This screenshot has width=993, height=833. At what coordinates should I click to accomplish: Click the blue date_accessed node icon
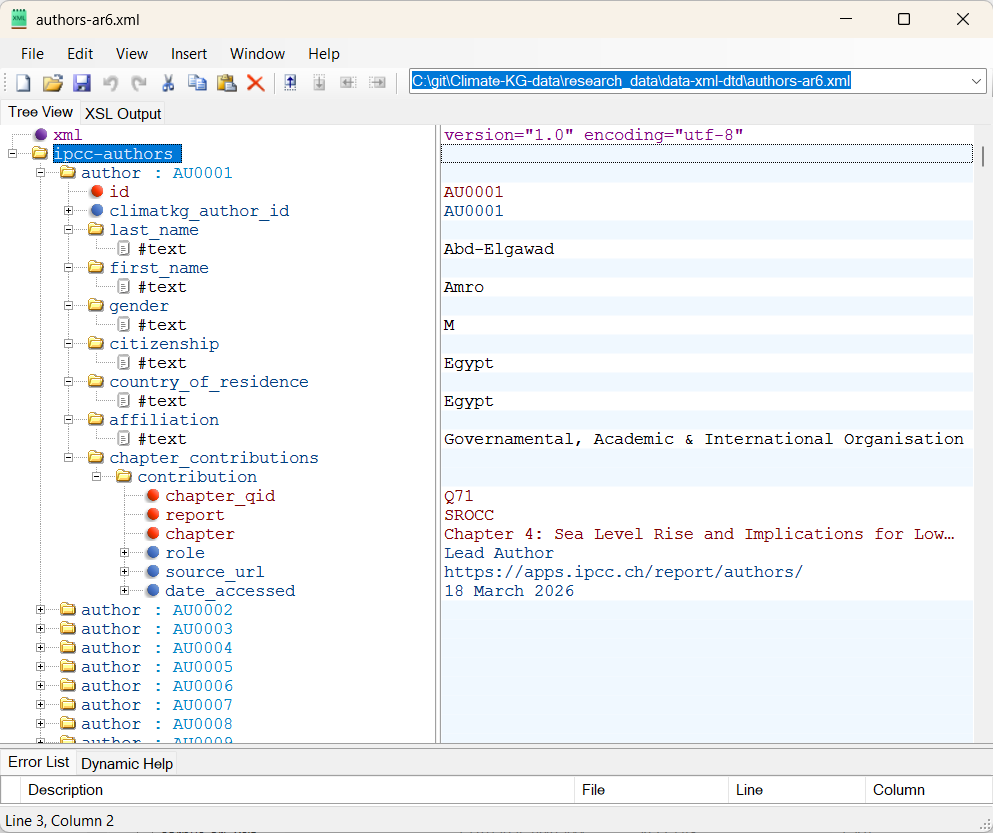click(153, 590)
